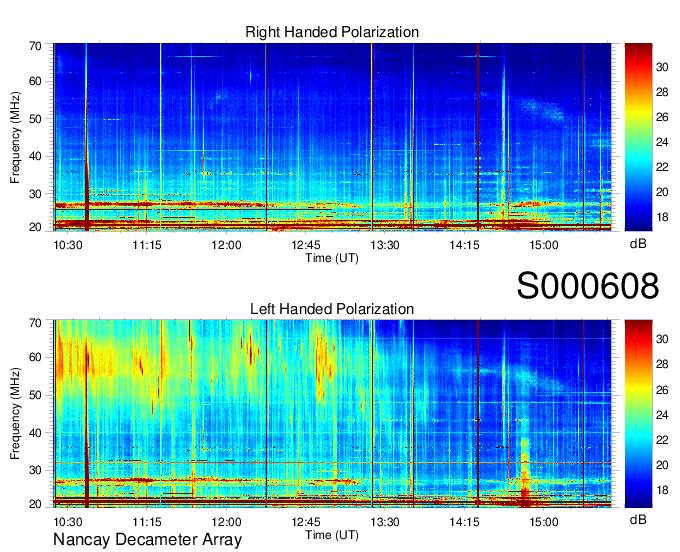Click the Left Handed Polarization title
Viewport: 680px width, 552px height.
(332, 309)
